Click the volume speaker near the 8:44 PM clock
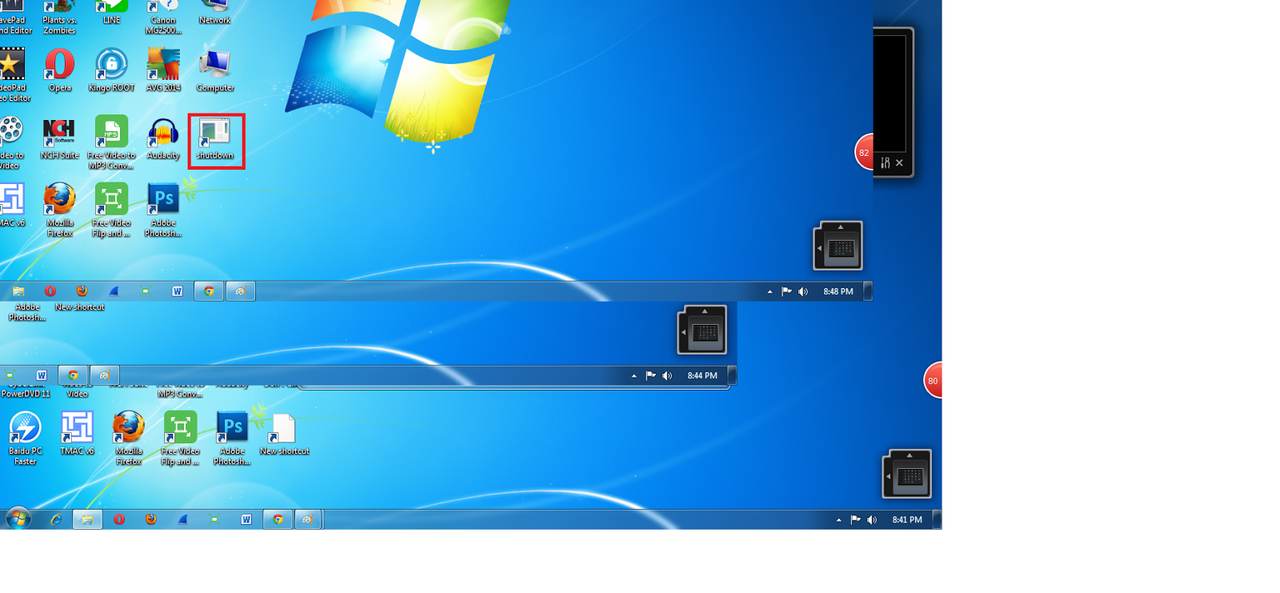Image resolution: width=1280 pixels, height=593 pixels. click(x=667, y=376)
